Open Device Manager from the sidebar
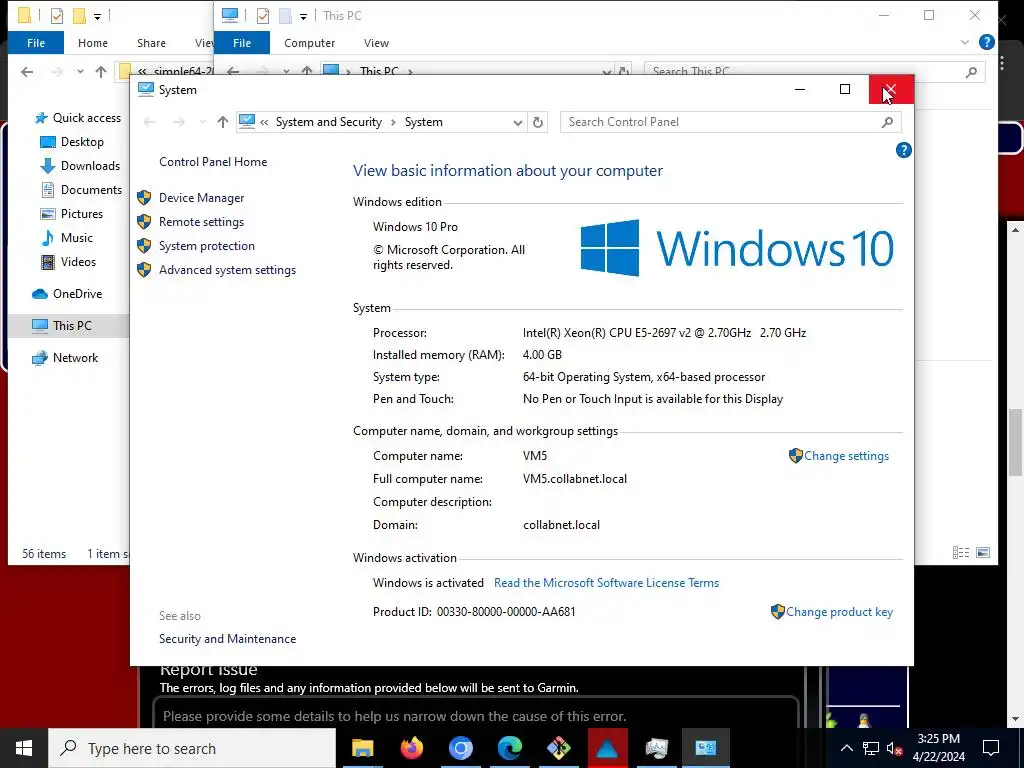This screenshot has height=768, width=1024. point(201,198)
